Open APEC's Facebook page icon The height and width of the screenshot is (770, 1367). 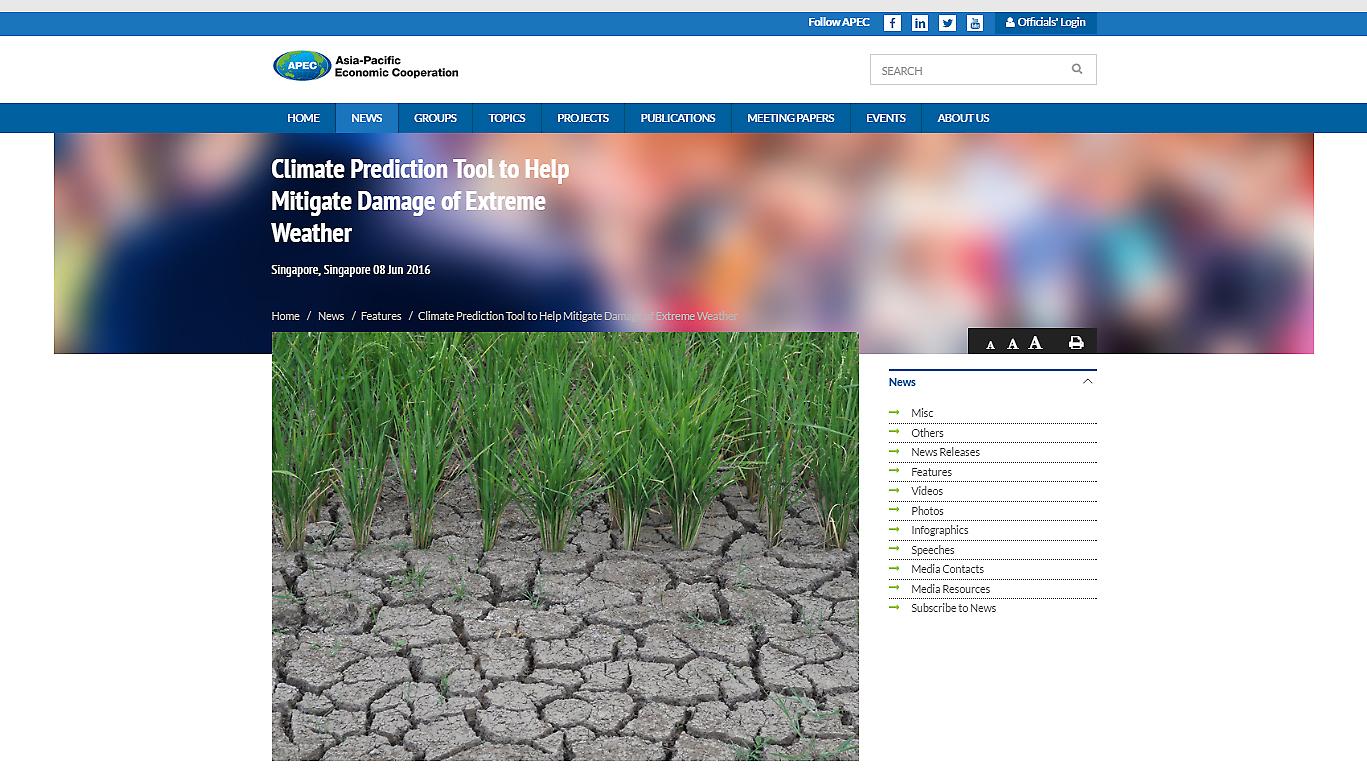tap(892, 23)
